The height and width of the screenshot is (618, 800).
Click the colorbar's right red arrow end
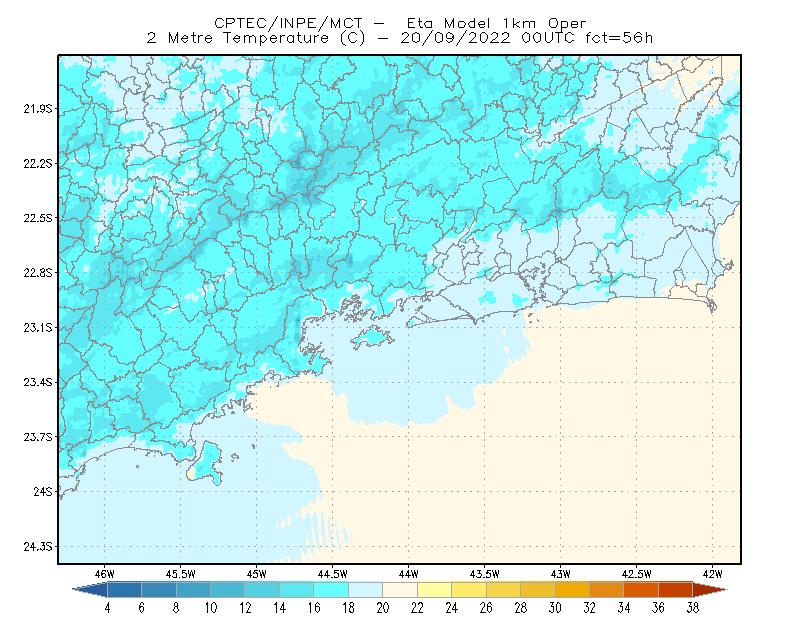(x=710, y=589)
